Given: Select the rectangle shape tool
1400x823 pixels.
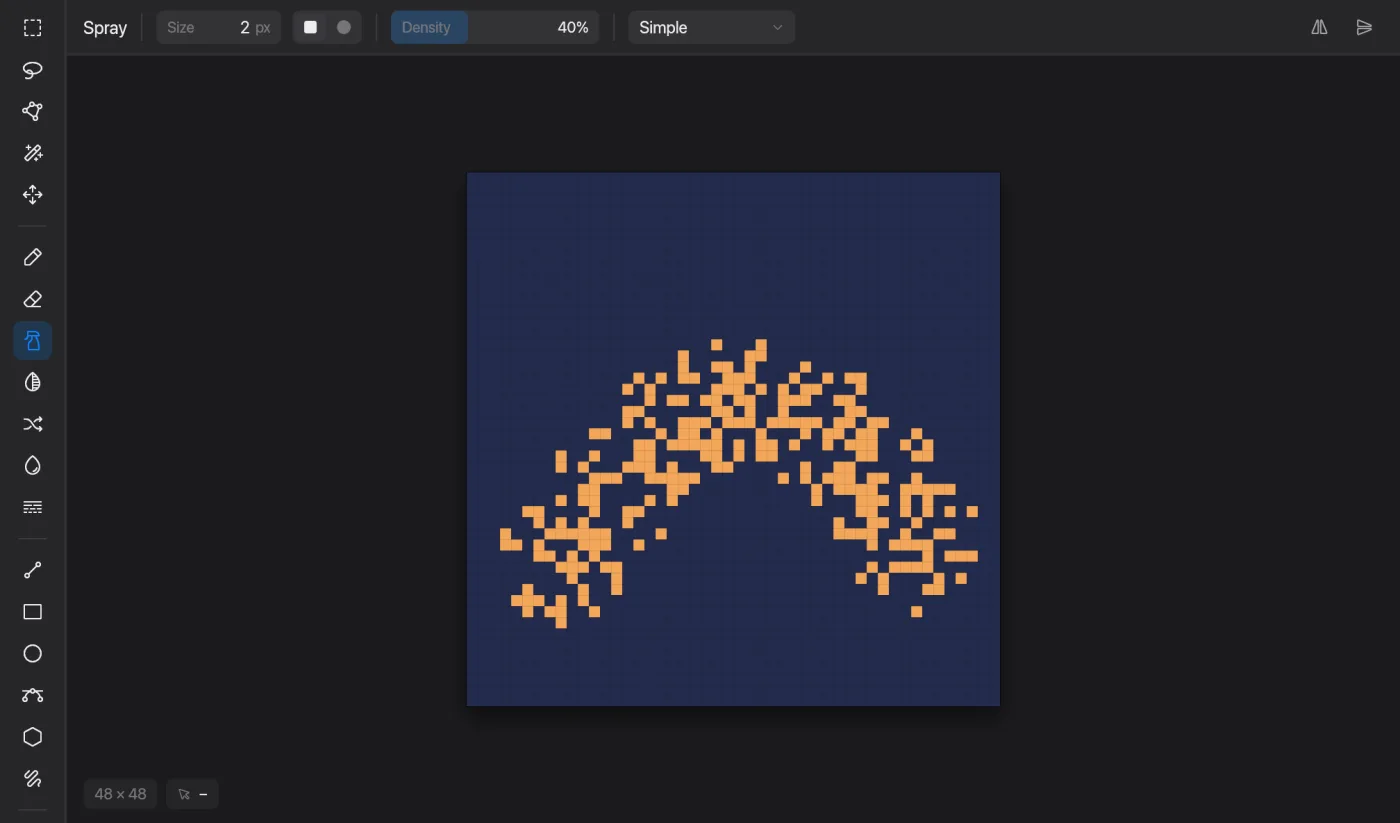Looking at the screenshot, I should 33,612.
